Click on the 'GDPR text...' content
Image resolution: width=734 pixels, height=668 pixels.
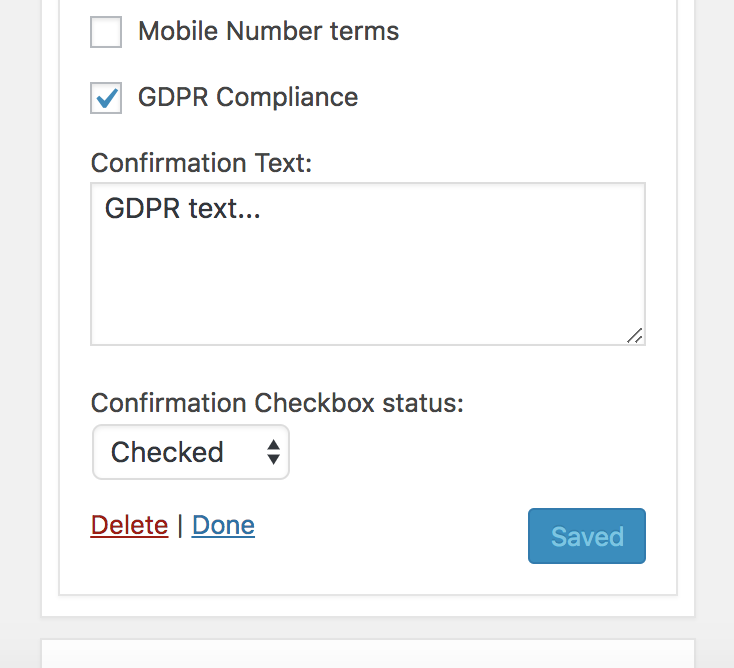click(x=183, y=208)
